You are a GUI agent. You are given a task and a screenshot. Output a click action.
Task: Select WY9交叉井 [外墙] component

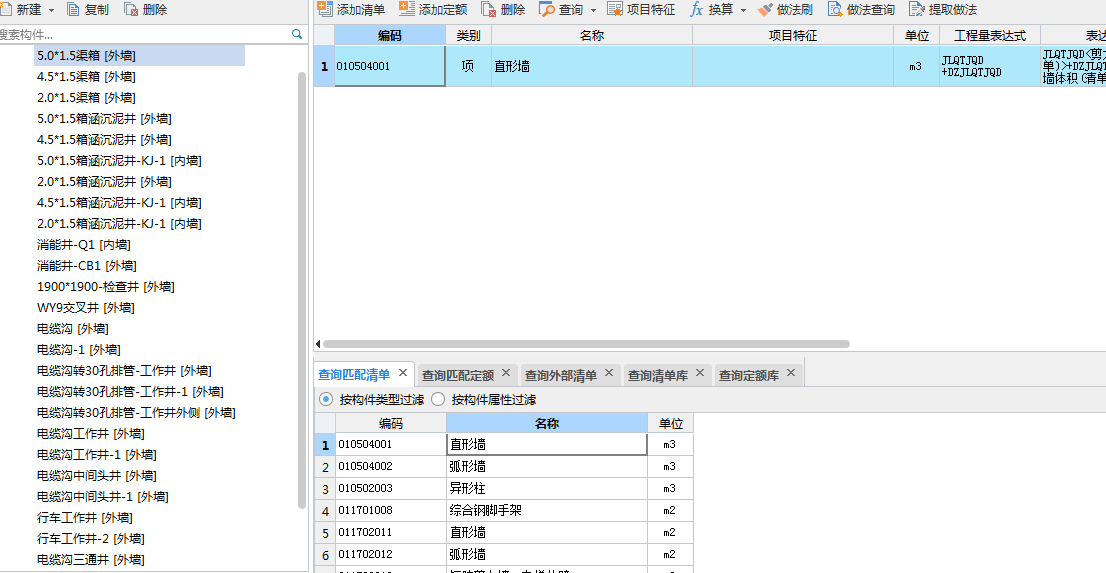(x=85, y=308)
